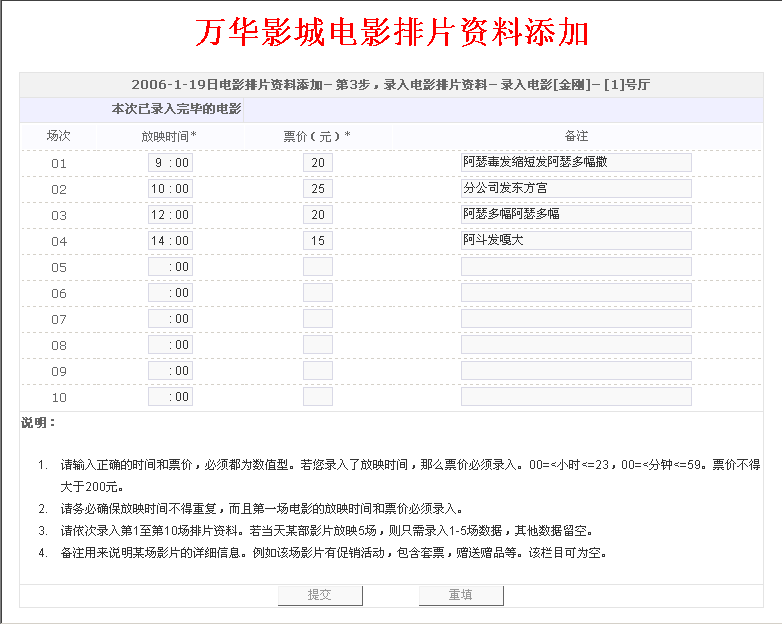
Task: Select the empty price field for session 09
Action: (x=318, y=371)
